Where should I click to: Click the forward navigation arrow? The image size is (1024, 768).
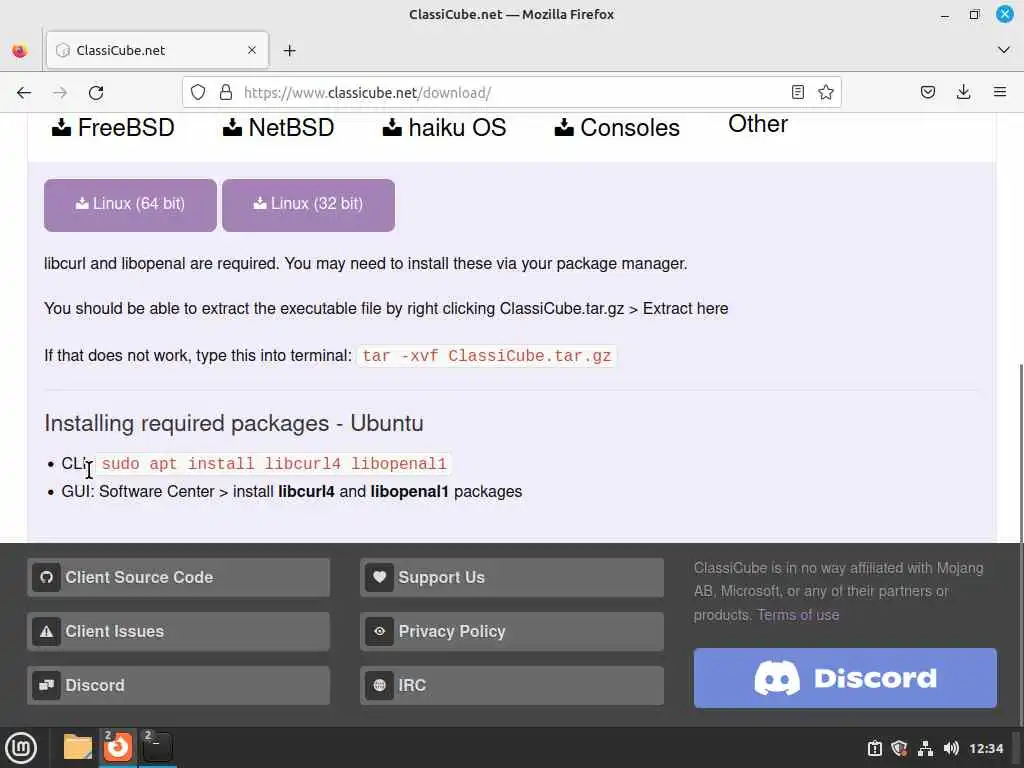coord(60,93)
